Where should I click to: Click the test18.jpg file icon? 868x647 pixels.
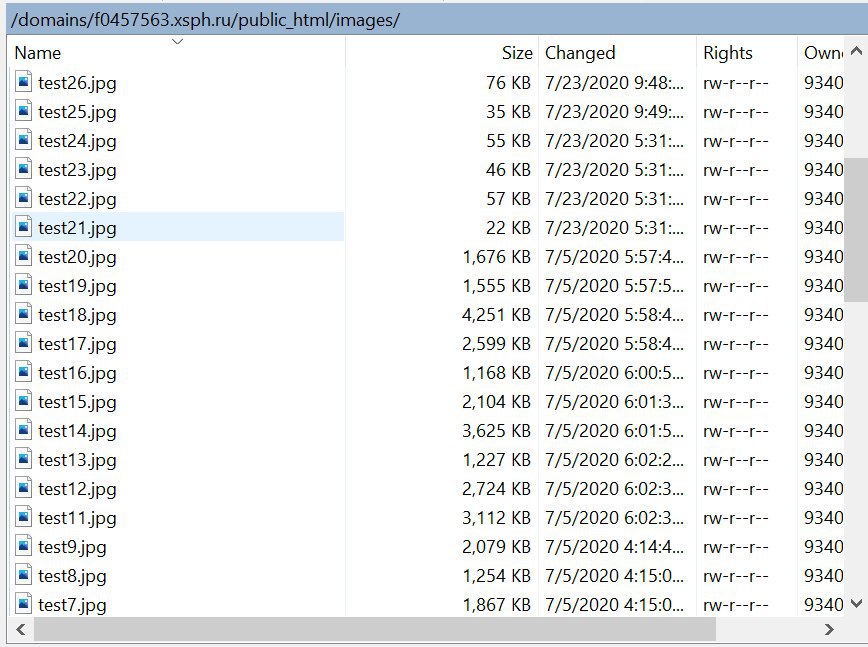click(x=23, y=314)
